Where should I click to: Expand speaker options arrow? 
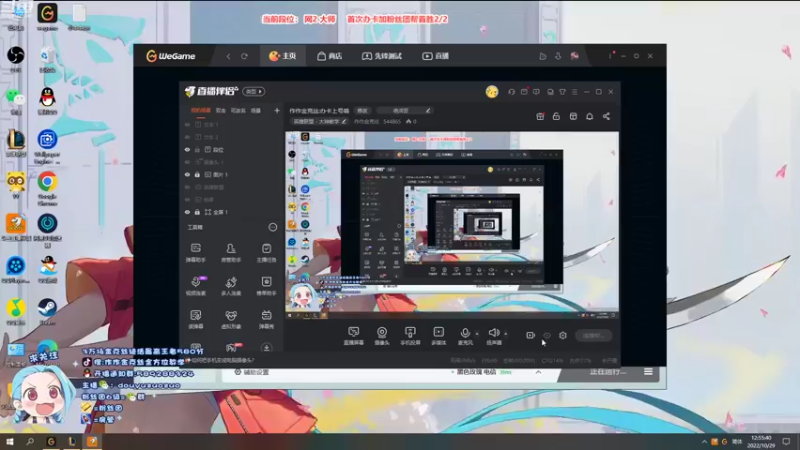click(506, 334)
